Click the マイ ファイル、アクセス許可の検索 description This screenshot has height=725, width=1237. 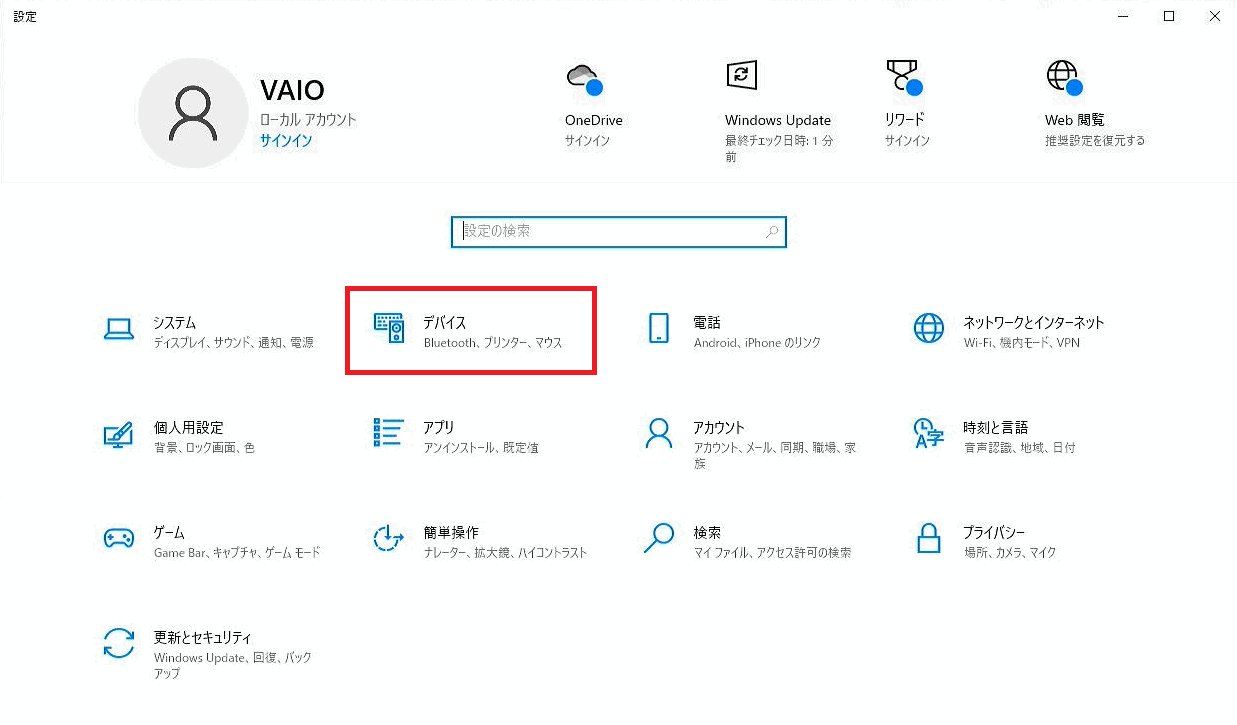tap(773, 553)
